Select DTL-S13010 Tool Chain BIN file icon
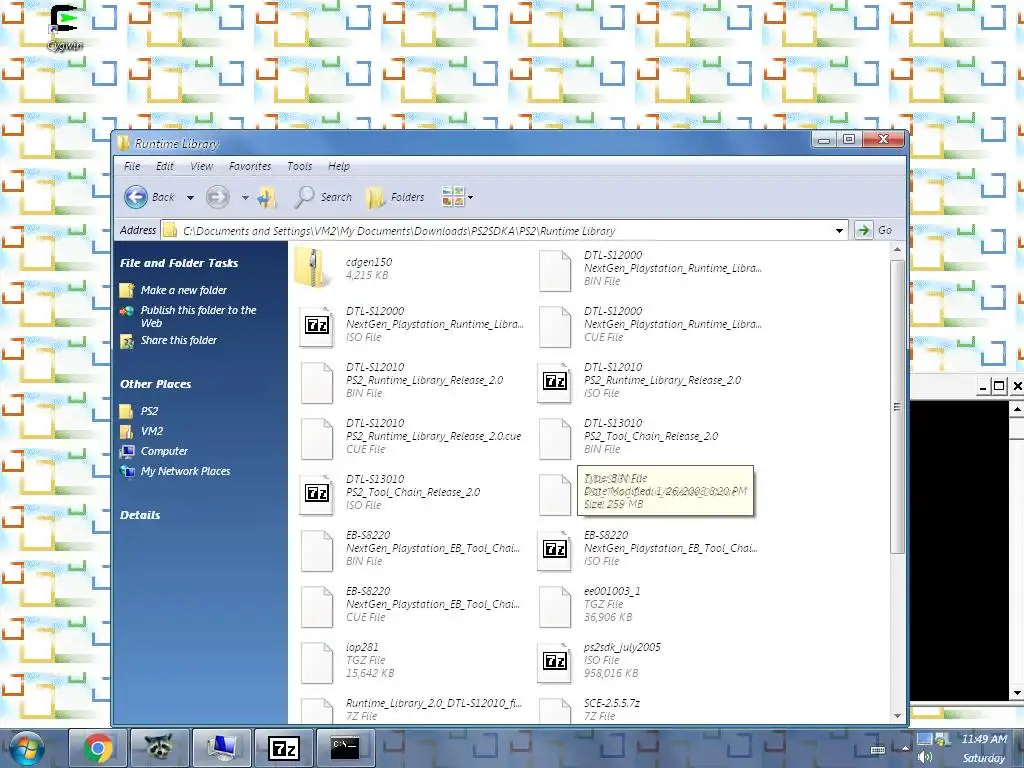Viewport: 1024px width, 768px height. (x=554, y=438)
